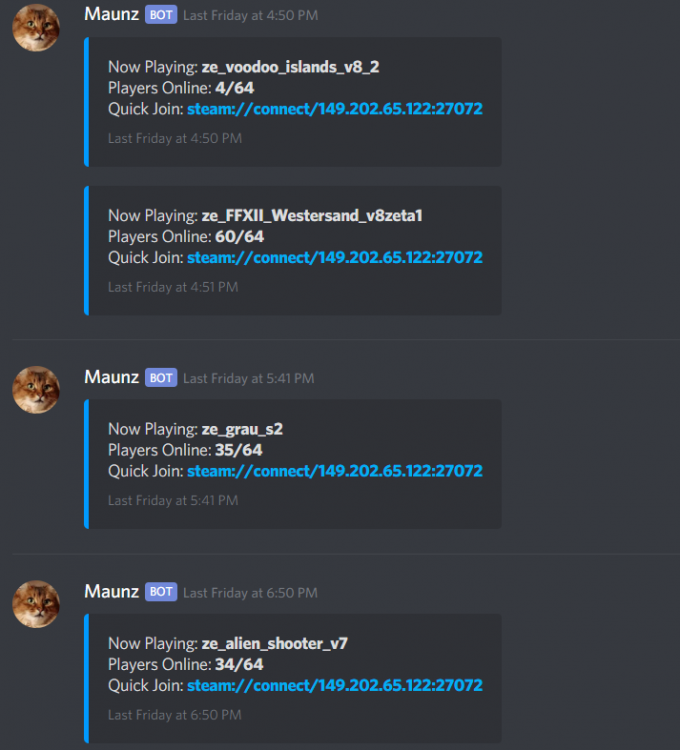Viewport: 680px width, 750px height.
Task: Select map name ze_voodoo_islands_v8_2 text
Action: [290, 67]
